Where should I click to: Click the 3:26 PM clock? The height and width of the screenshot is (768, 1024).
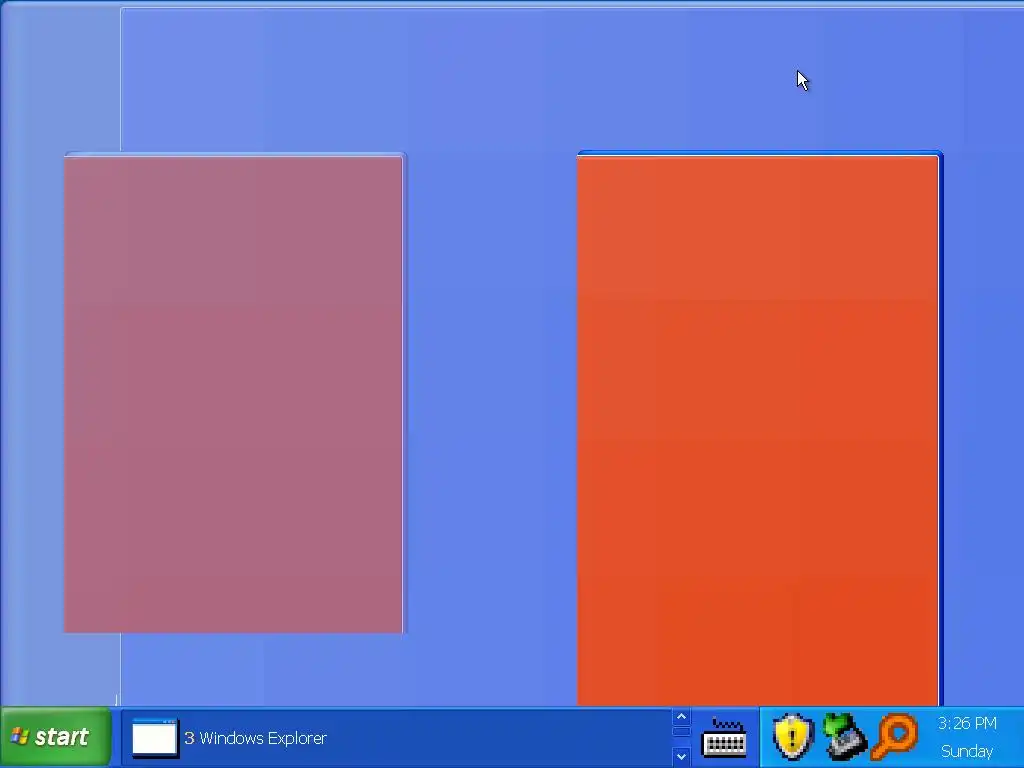(967, 724)
